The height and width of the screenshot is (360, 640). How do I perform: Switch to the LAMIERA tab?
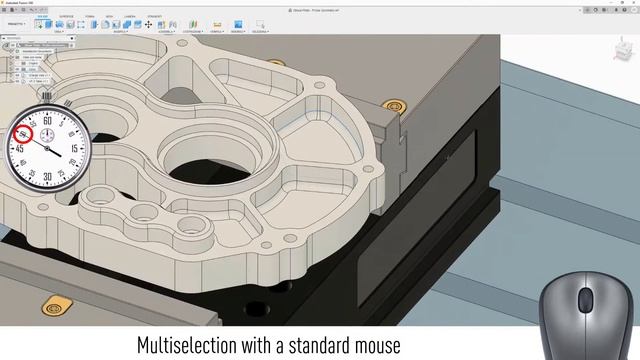(x=130, y=17)
